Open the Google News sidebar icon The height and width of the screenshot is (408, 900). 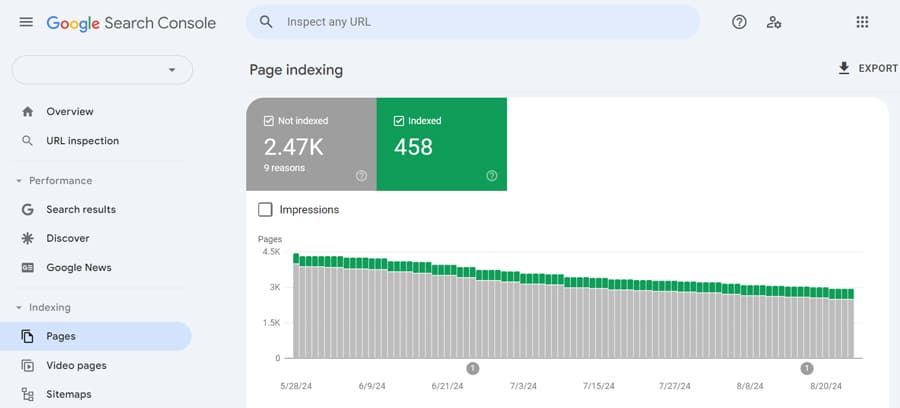27,267
